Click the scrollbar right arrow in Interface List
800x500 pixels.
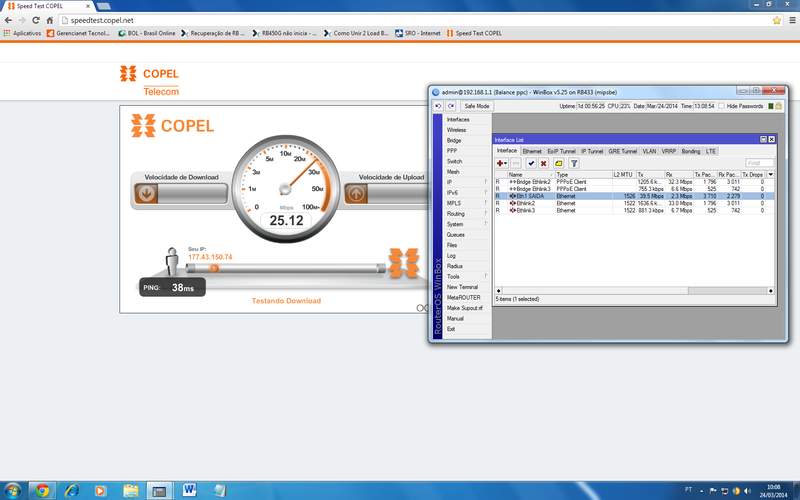pos(770,291)
